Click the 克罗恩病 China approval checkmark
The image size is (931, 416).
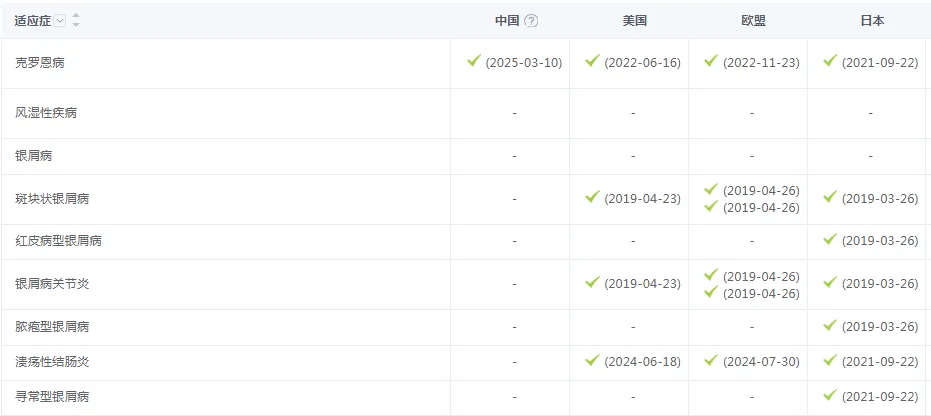[474, 61]
